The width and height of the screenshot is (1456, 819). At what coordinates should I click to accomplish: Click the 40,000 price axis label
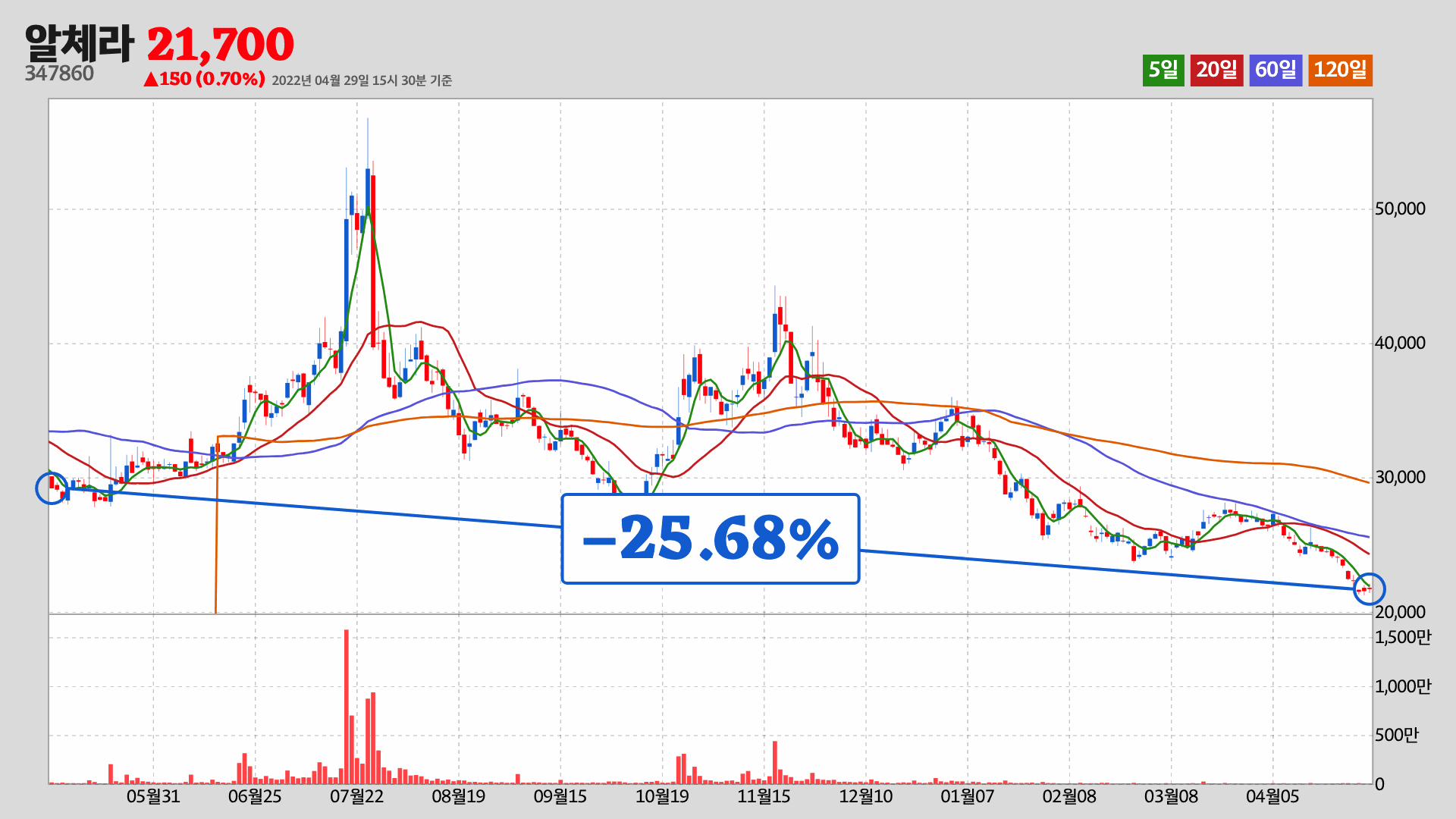[x=1400, y=344]
